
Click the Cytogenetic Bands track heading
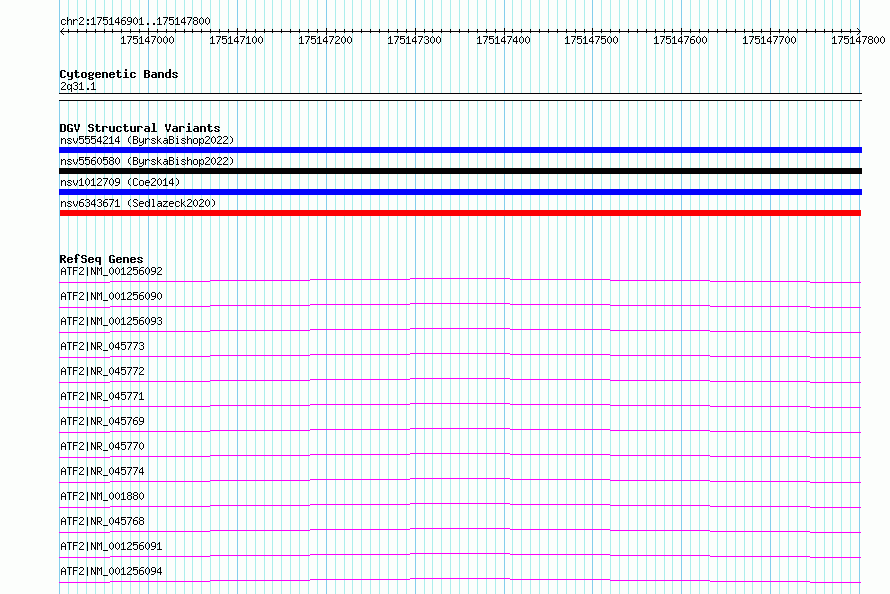119,74
